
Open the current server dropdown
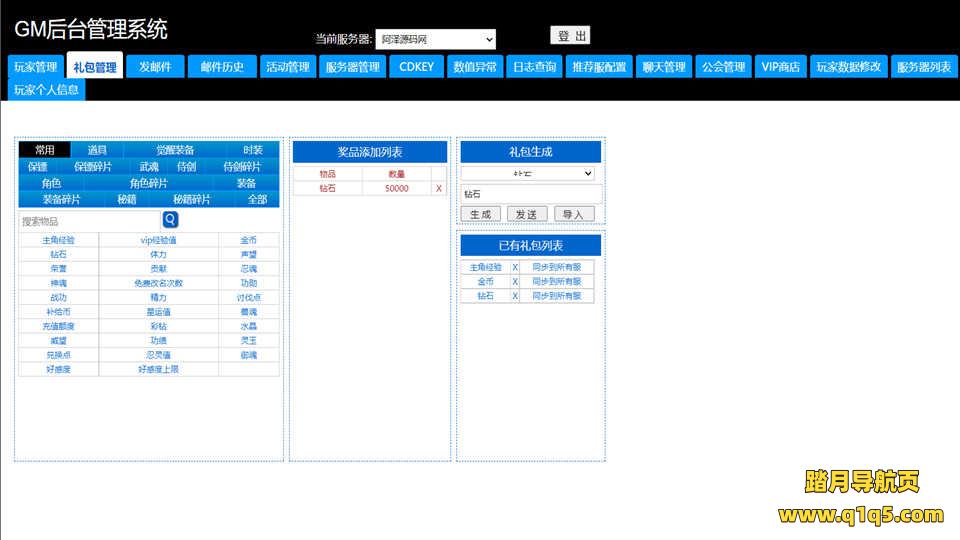pos(435,40)
